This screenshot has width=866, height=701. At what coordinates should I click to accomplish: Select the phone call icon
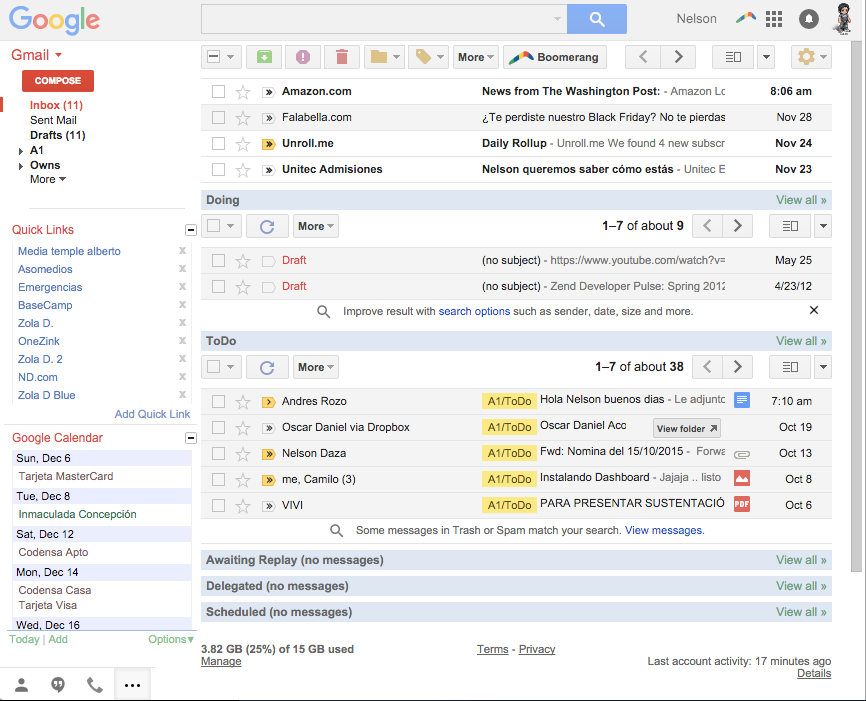96,685
